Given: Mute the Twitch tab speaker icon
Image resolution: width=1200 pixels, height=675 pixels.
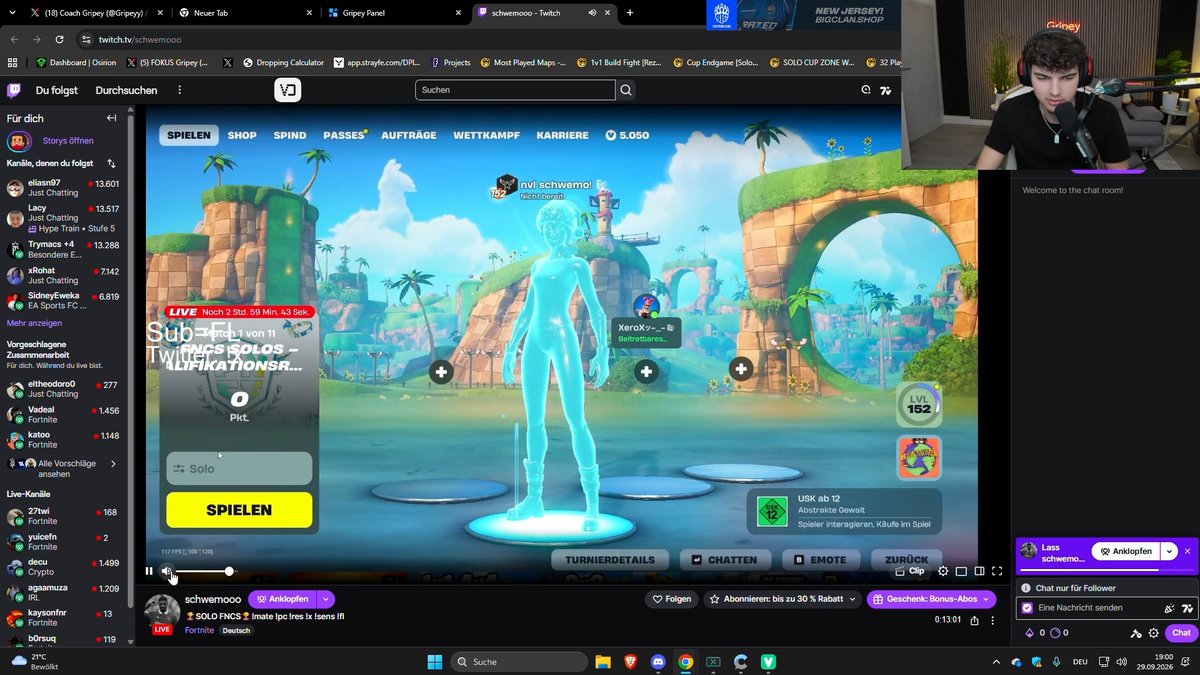Looking at the screenshot, I should point(593,13).
